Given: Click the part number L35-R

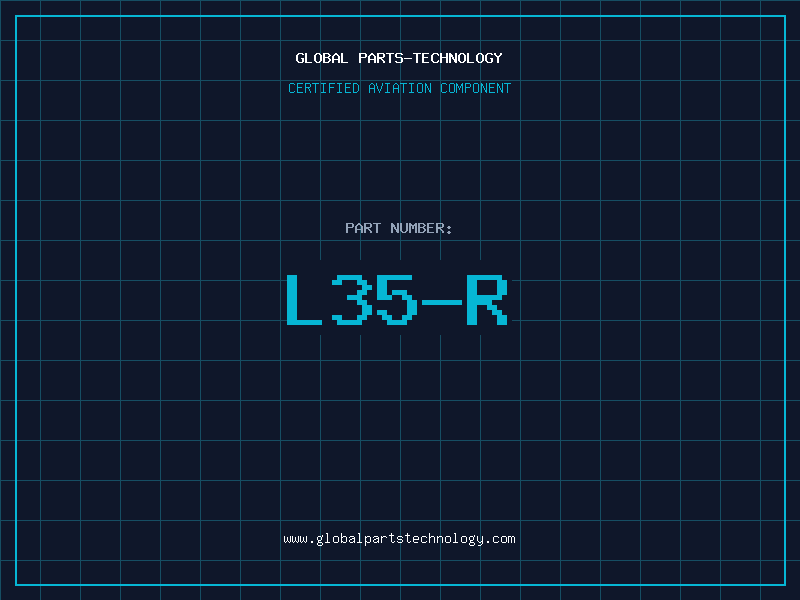Looking at the screenshot, I should click(x=397, y=299).
